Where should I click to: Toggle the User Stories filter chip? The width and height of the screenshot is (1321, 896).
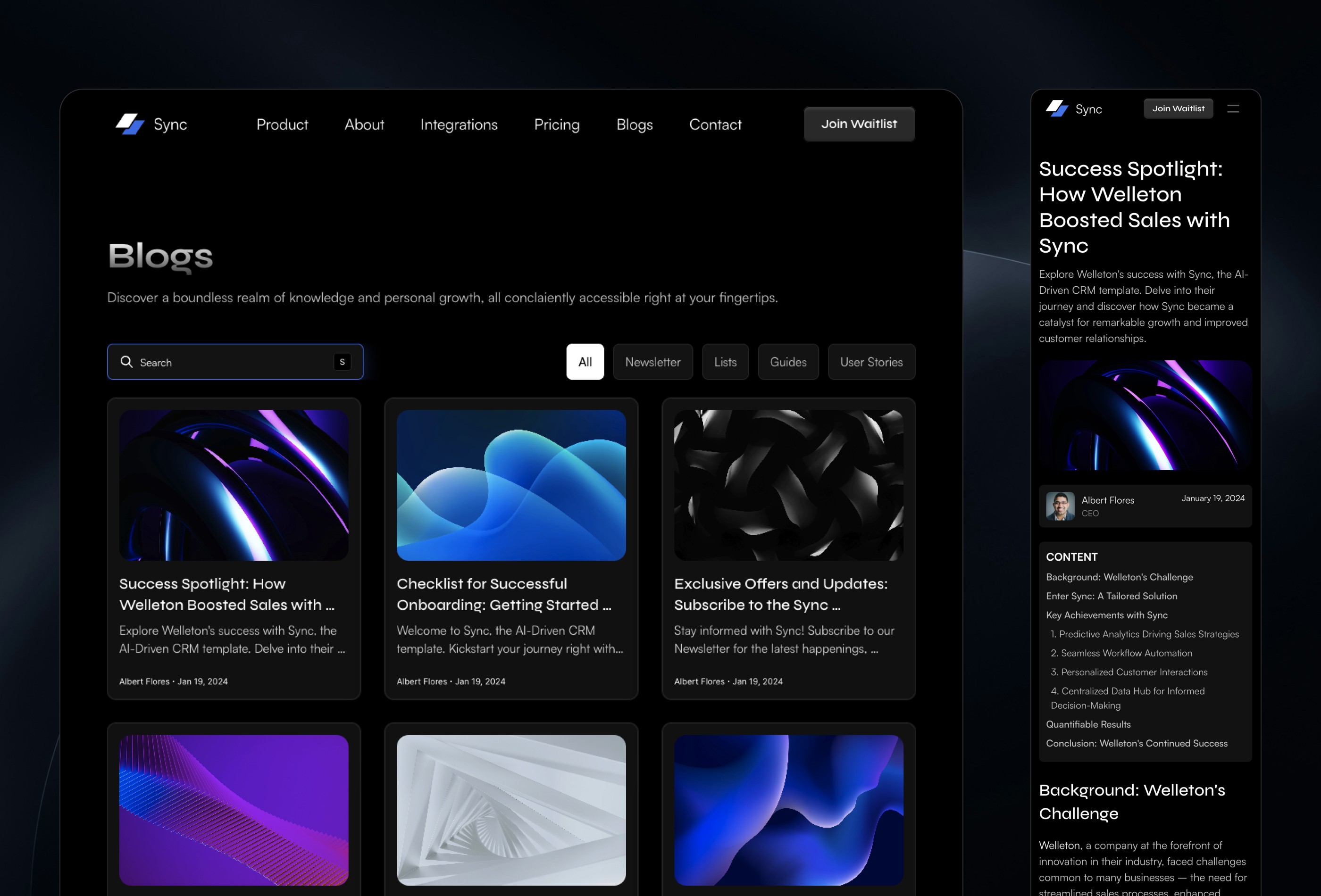point(871,362)
